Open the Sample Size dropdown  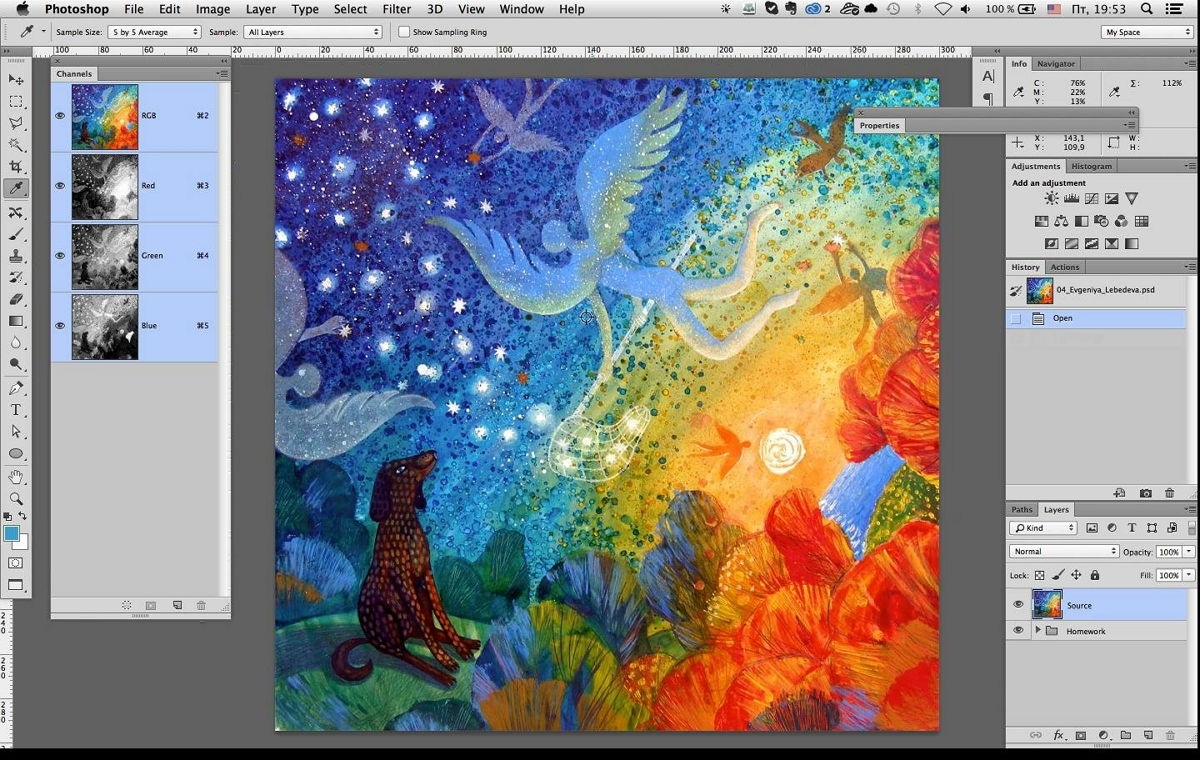coord(154,32)
